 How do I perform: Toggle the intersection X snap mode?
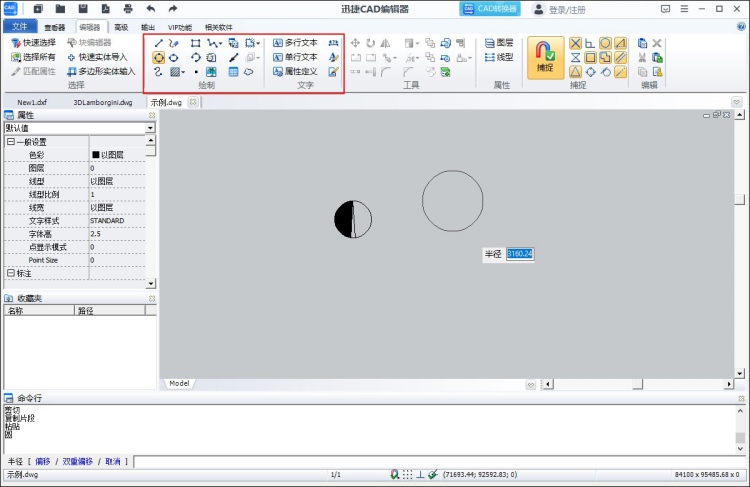pos(575,44)
